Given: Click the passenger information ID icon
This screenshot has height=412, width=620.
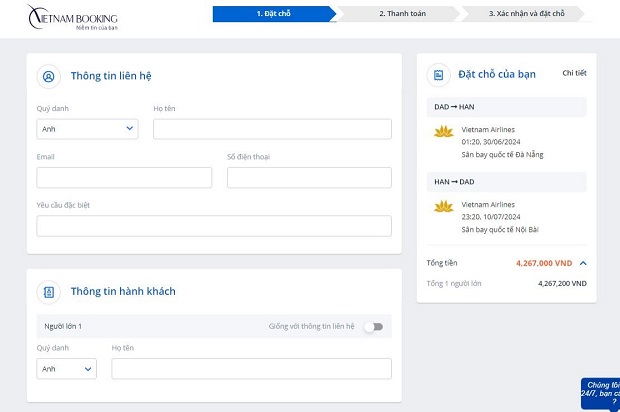Looking at the screenshot, I should (48, 292).
